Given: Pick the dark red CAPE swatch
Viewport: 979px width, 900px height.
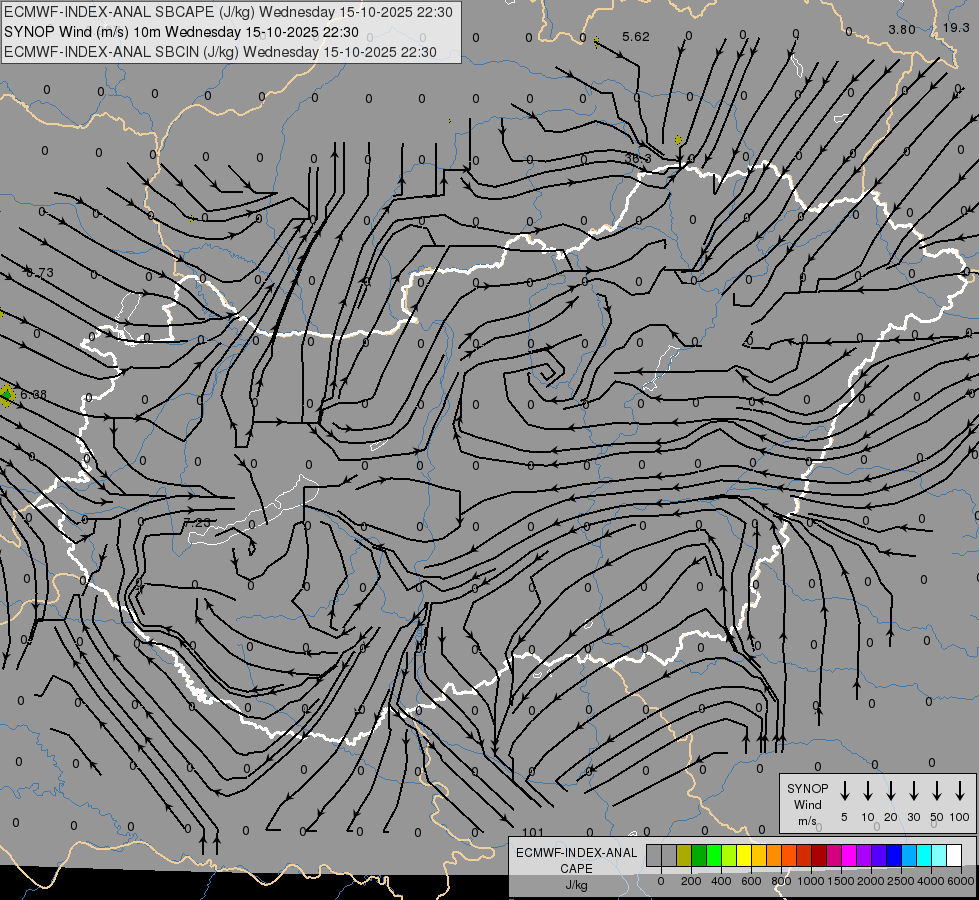Looking at the screenshot, I should click(x=820, y=855).
